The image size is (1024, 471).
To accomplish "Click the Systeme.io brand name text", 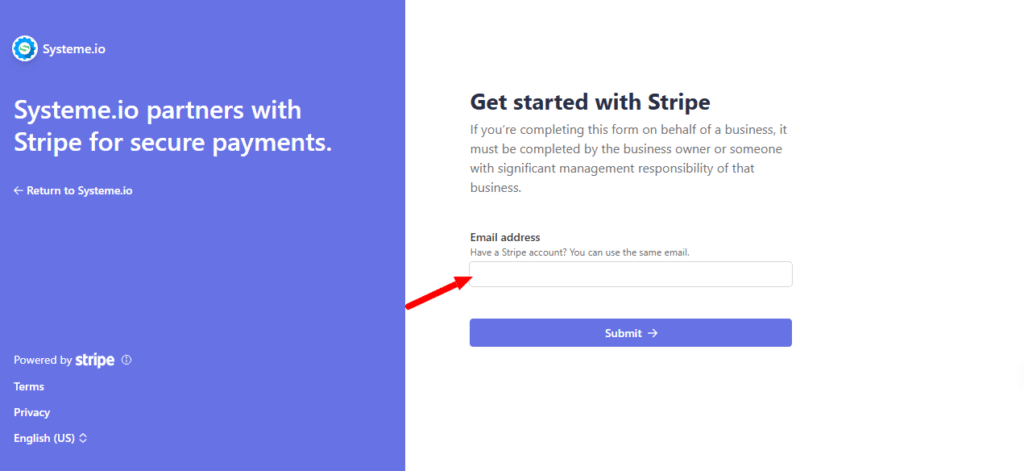I will point(74,49).
